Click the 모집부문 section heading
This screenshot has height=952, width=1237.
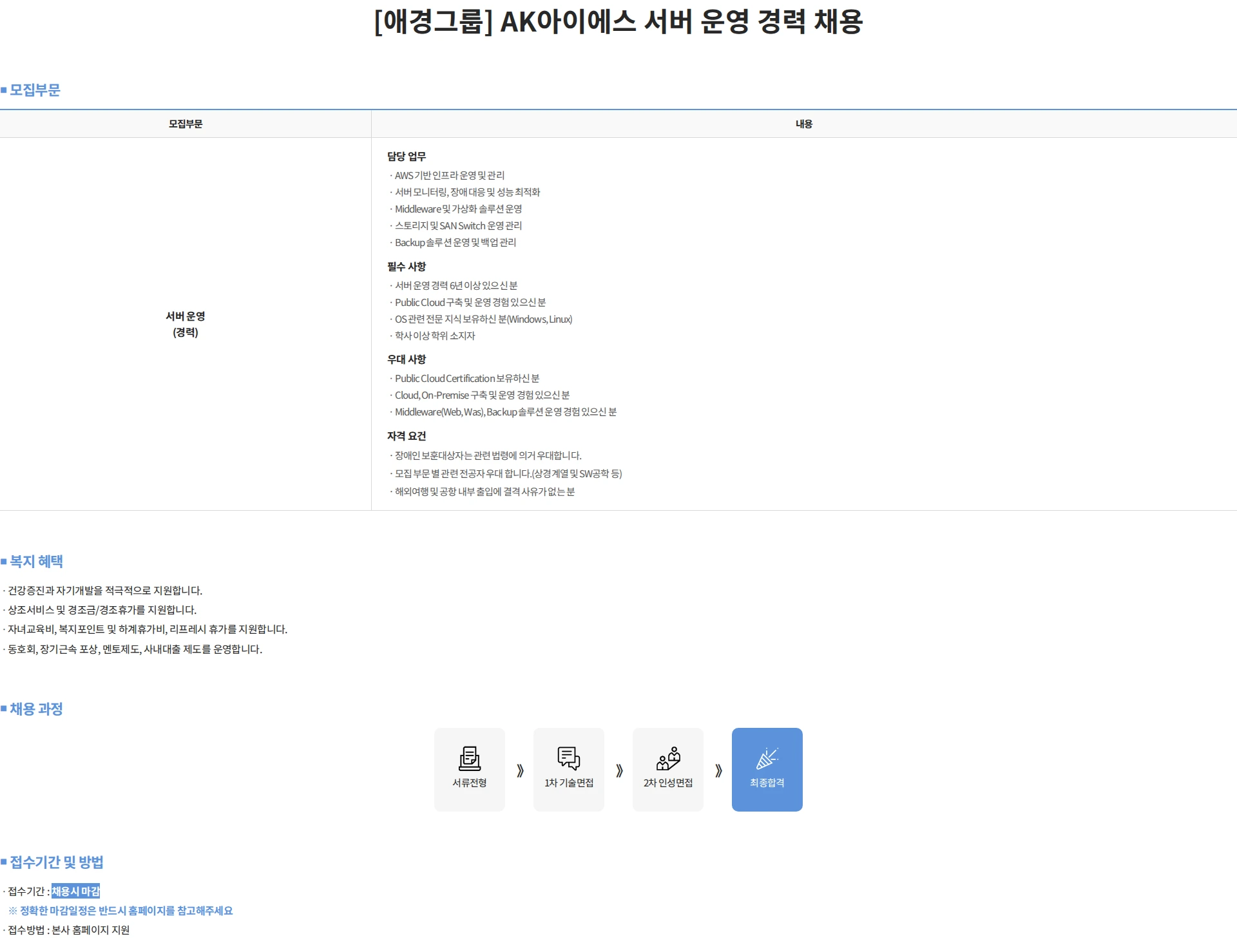[x=35, y=90]
